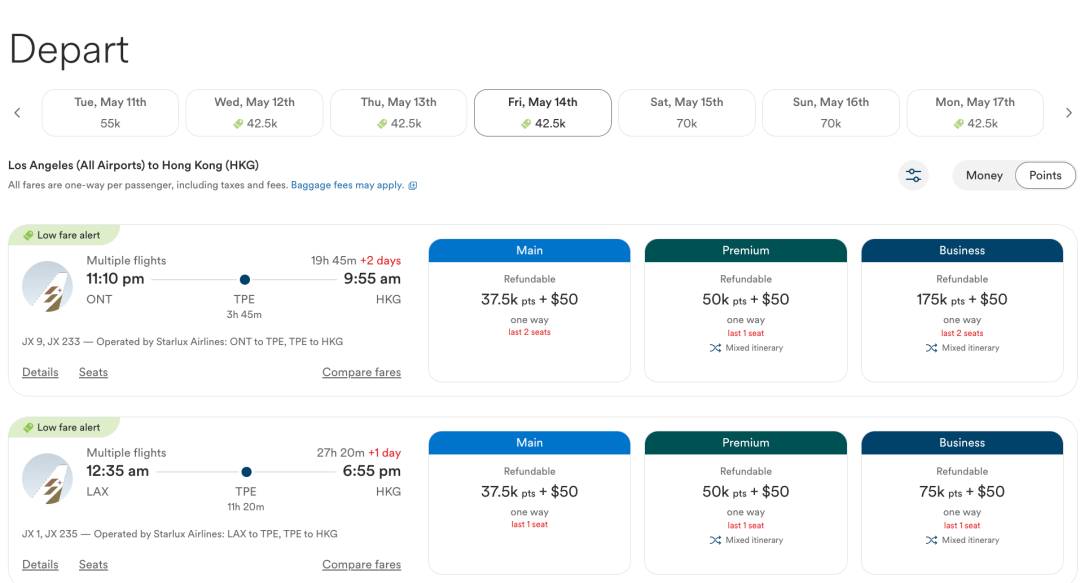This screenshot has height=583, width=1080.
Task: Choose the 75k pts Business fare card
Action: 962,502
